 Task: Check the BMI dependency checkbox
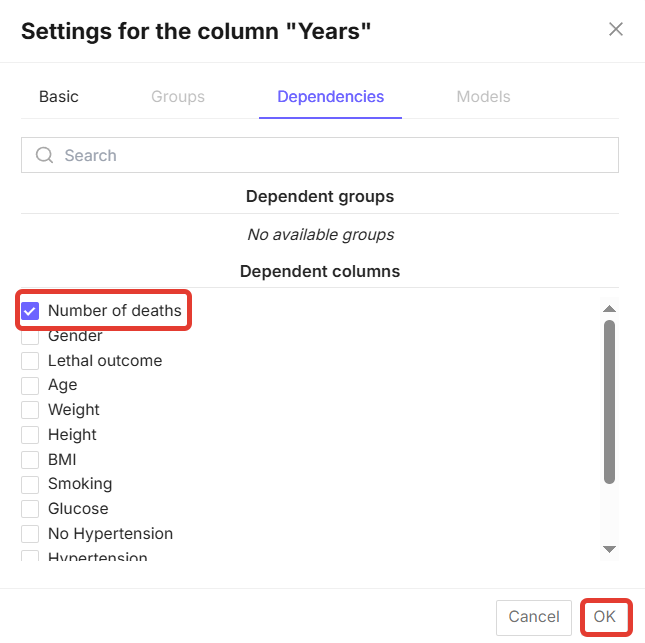click(x=30, y=460)
